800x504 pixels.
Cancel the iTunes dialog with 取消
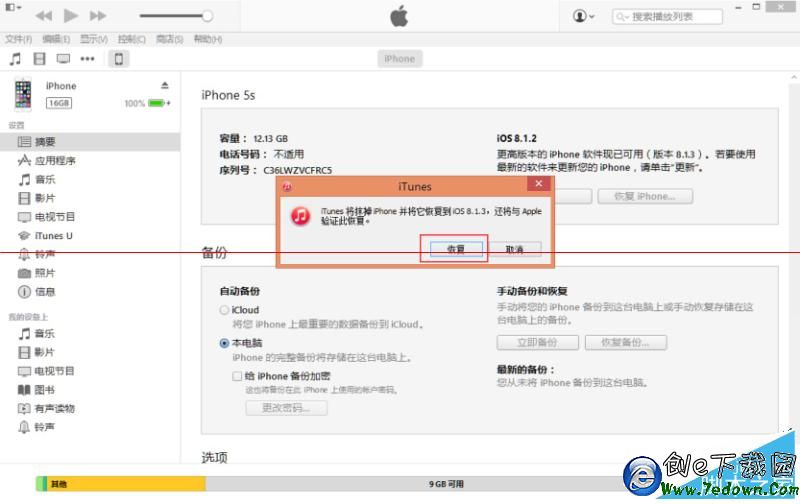click(515, 249)
